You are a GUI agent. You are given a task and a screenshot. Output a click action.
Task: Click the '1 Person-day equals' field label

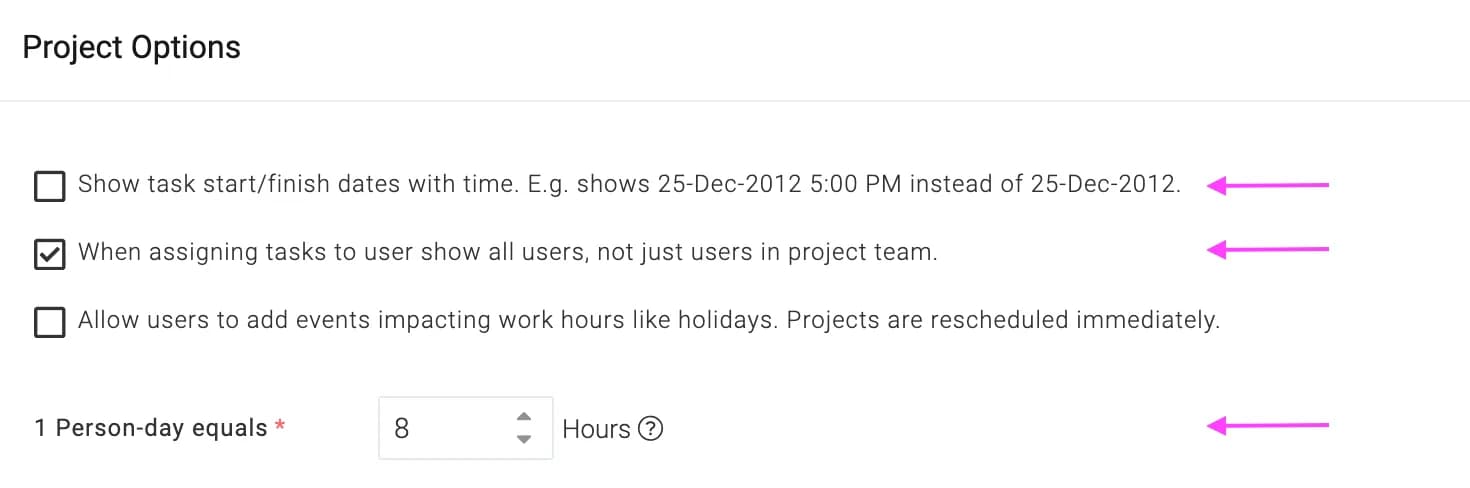click(151, 428)
